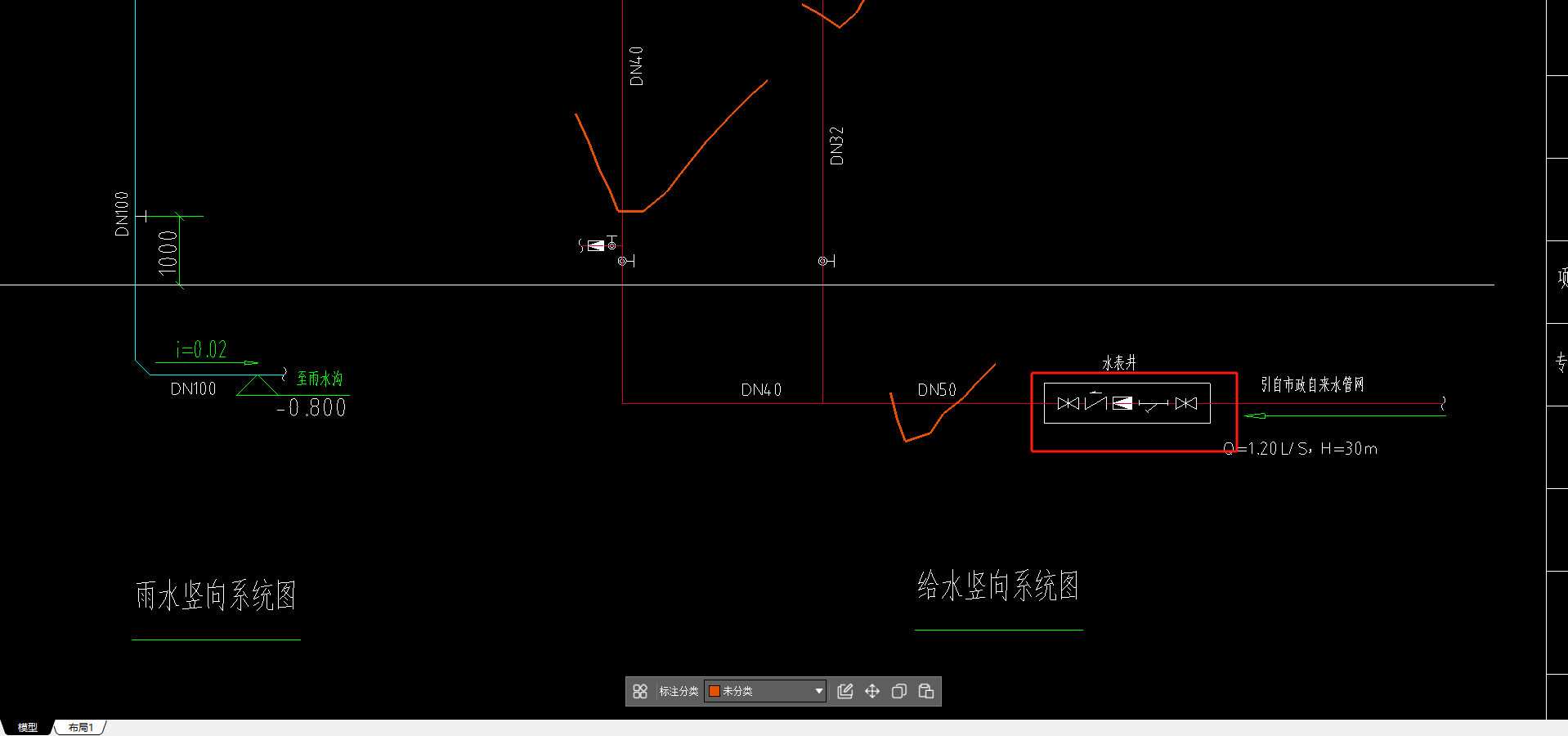Select the leftmost gate valve in the meter well

coord(1068,403)
